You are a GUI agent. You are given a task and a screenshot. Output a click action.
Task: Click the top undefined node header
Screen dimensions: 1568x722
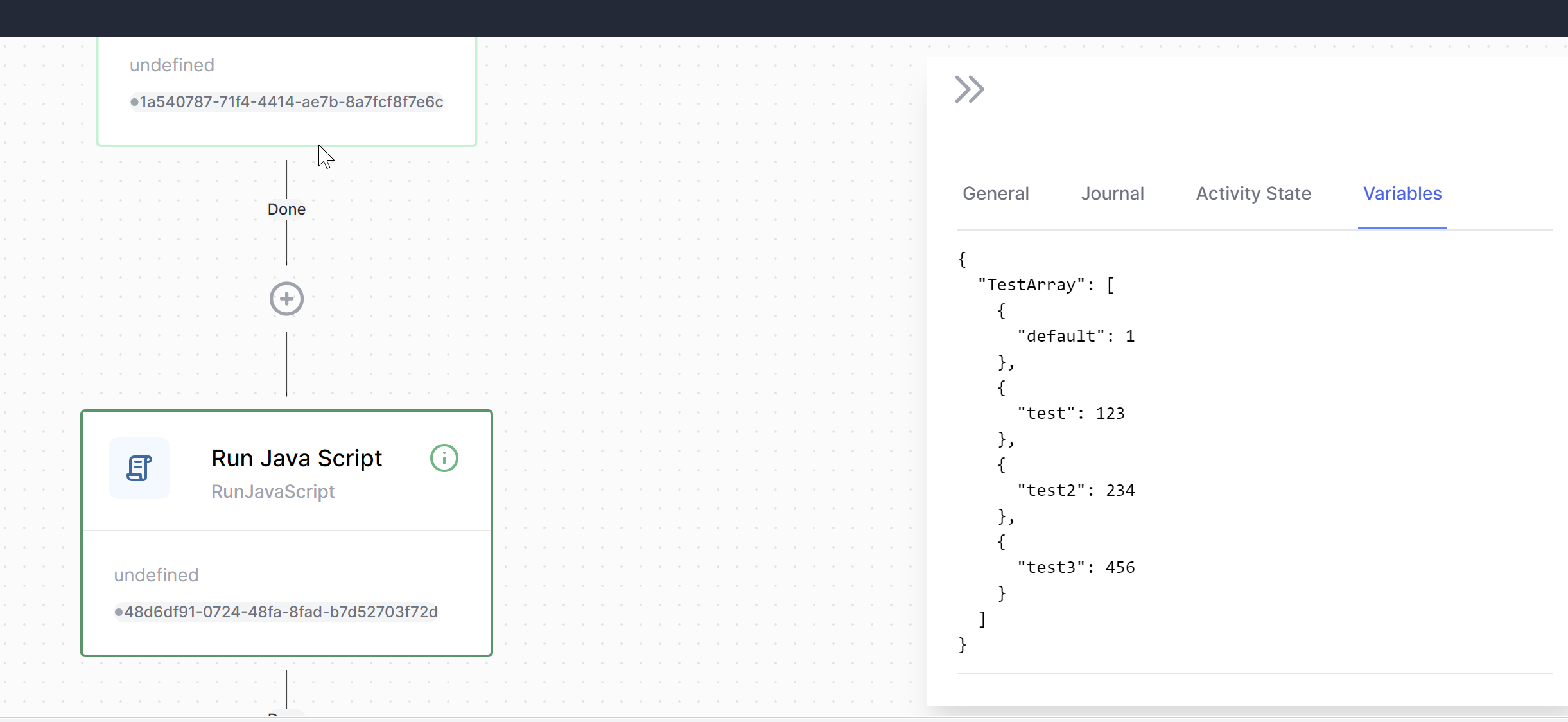(171, 64)
